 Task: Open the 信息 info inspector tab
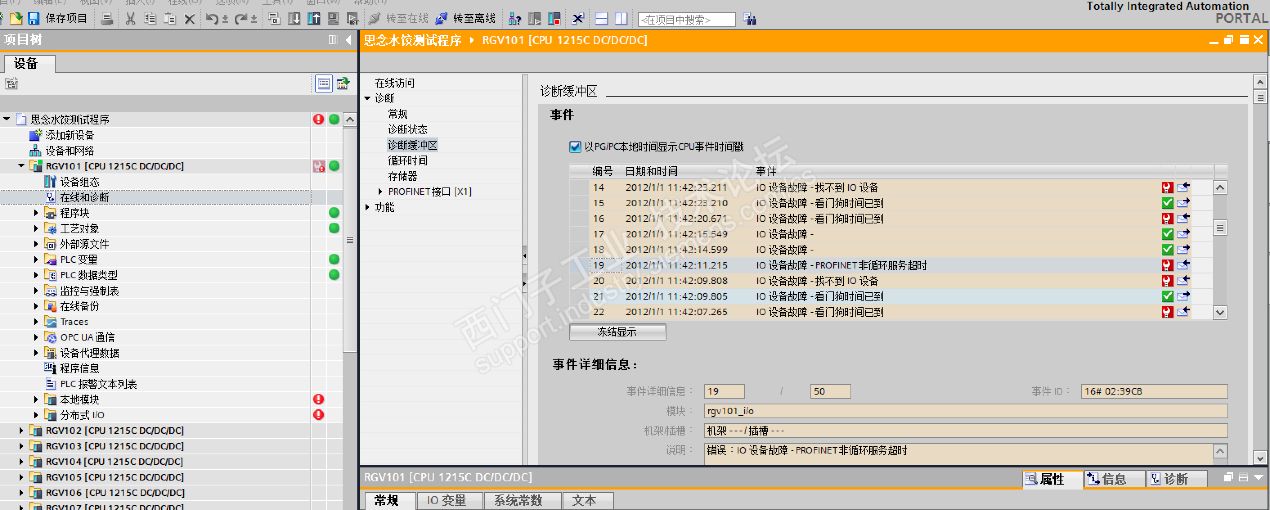pyautogui.click(x=1114, y=479)
